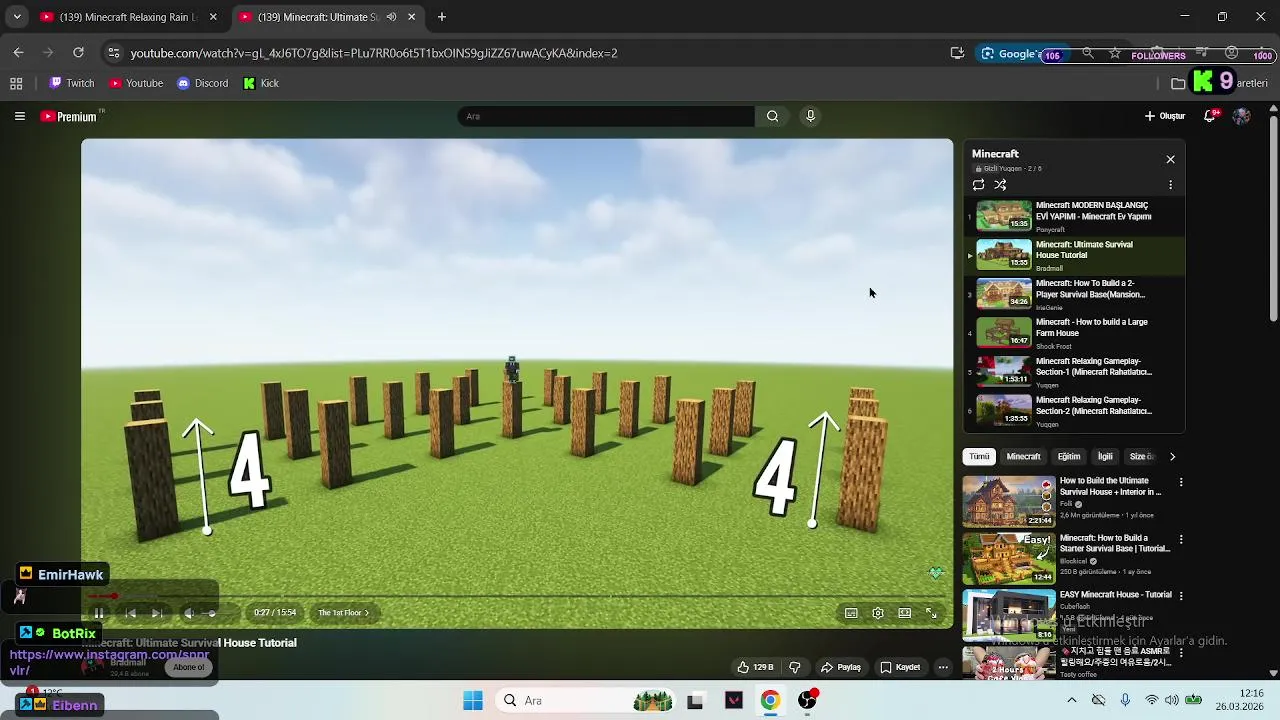Open Windows Start menu
The width and height of the screenshot is (1280, 720).
(473, 701)
